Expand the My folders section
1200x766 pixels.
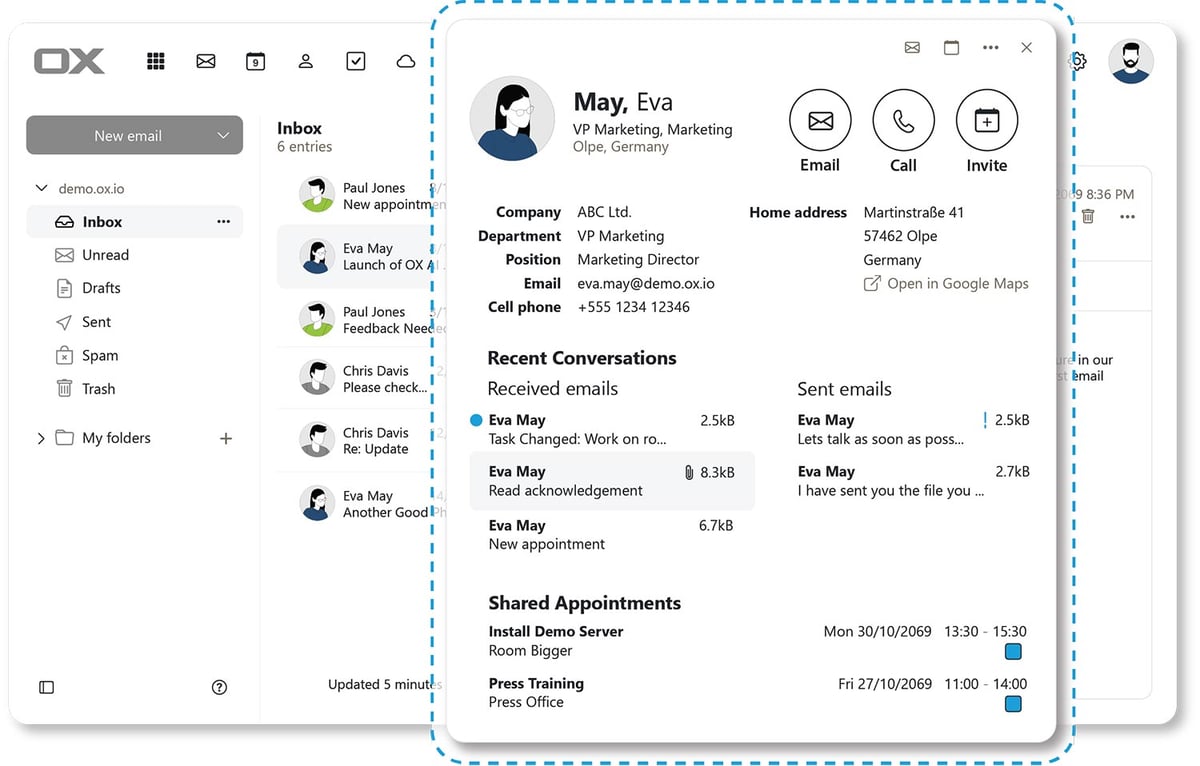point(41,438)
